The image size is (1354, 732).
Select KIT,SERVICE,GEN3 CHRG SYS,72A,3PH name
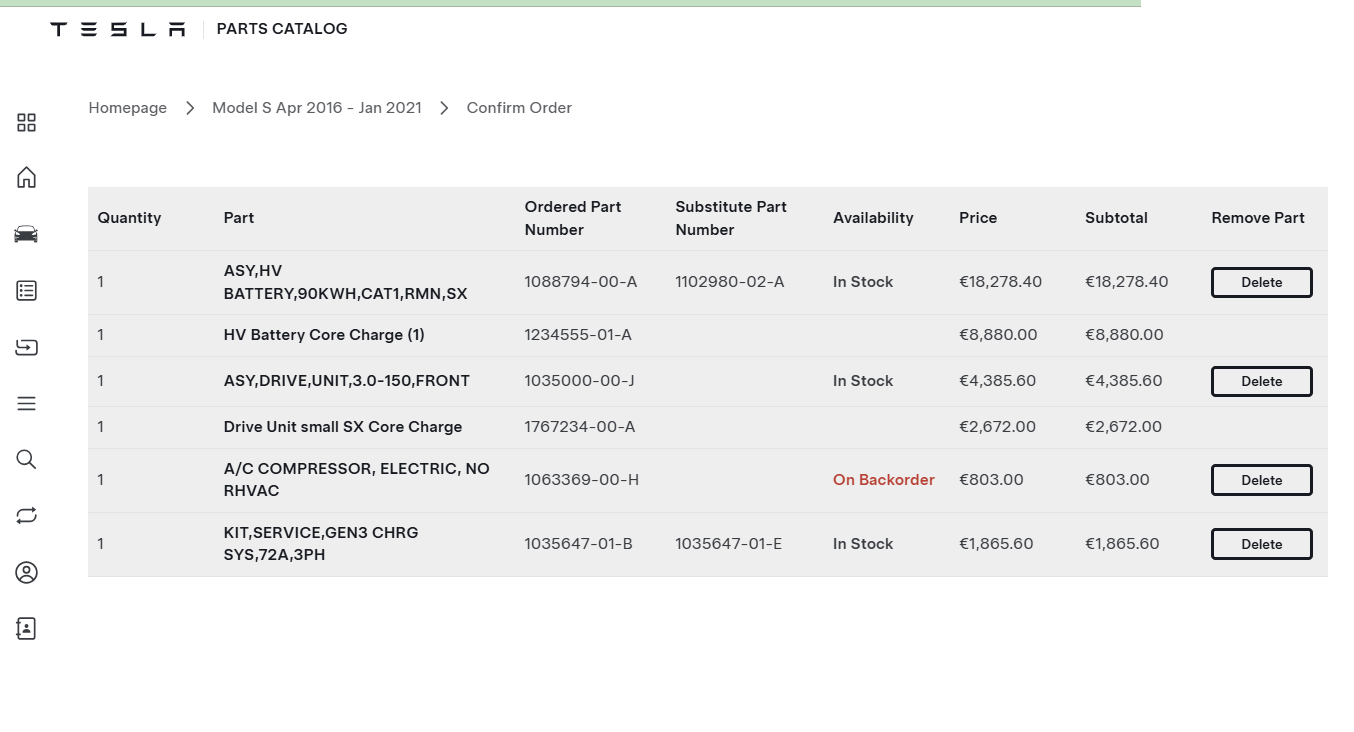pos(321,544)
